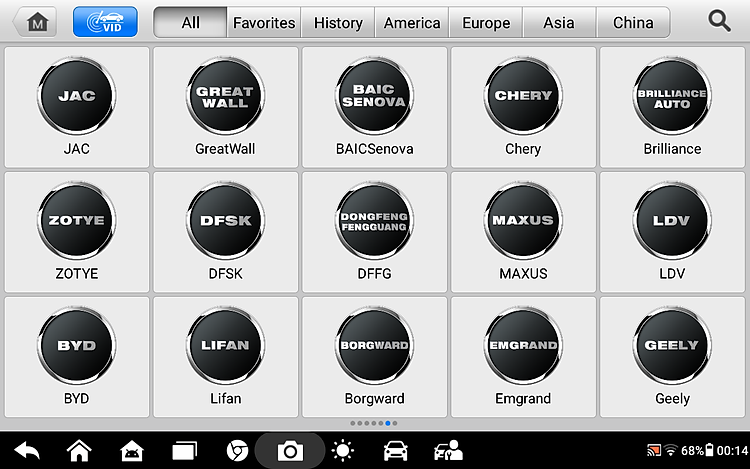Viewport: 750px width, 469px height.
Task: Switch to the Favorites tab
Action: [264, 22]
